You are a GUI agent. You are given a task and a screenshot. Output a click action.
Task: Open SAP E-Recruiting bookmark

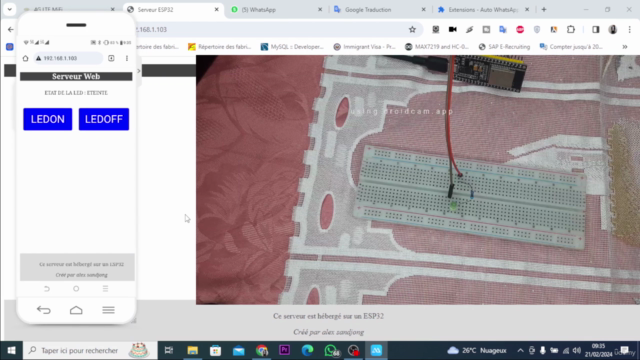click(504, 47)
